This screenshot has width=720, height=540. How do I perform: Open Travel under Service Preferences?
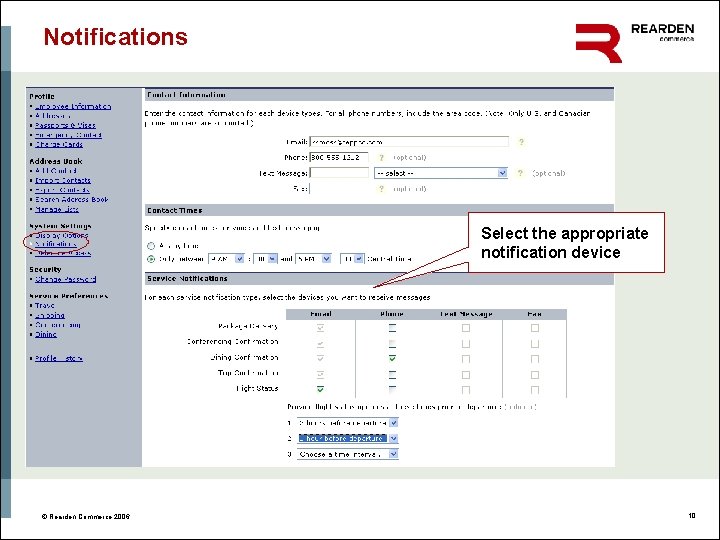coord(45,305)
